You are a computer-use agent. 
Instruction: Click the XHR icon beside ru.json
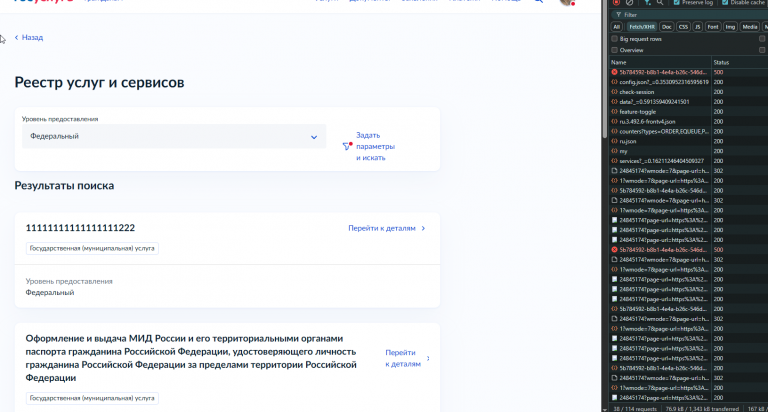(x=614, y=141)
